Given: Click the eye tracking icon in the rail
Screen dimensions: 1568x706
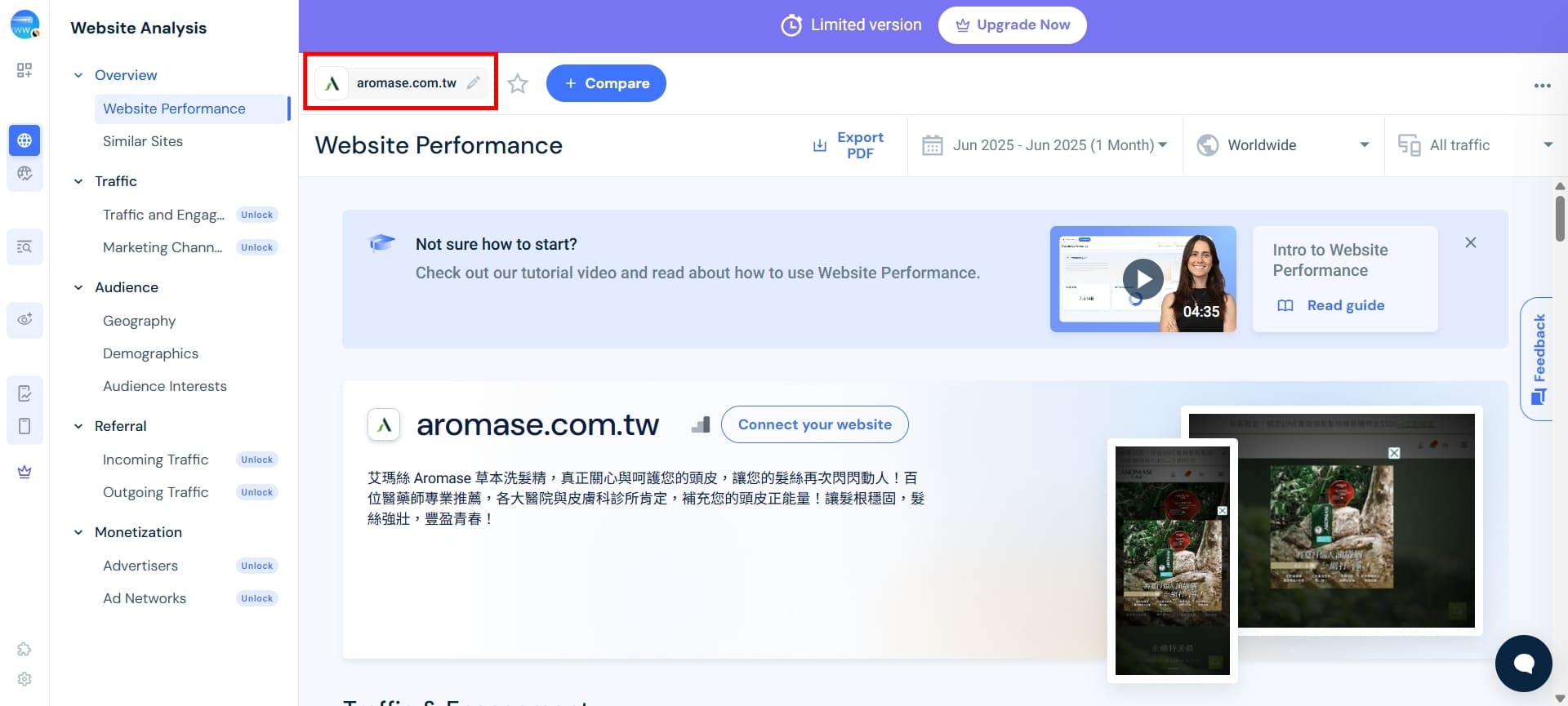Looking at the screenshot, I should pyautogui.click(x=24, y=320).
